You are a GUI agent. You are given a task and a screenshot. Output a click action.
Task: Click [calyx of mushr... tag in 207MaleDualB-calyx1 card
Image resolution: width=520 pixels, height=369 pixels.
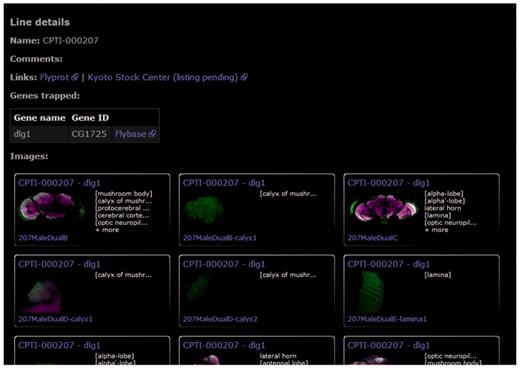(288, 194)
